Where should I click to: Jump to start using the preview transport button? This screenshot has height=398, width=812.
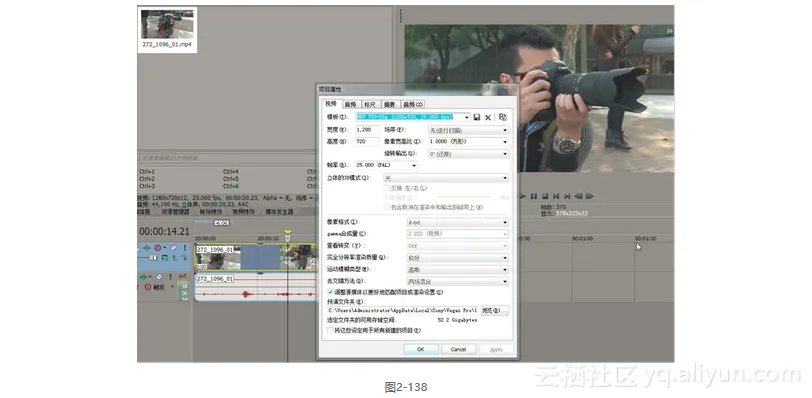[x=556, y=197]
